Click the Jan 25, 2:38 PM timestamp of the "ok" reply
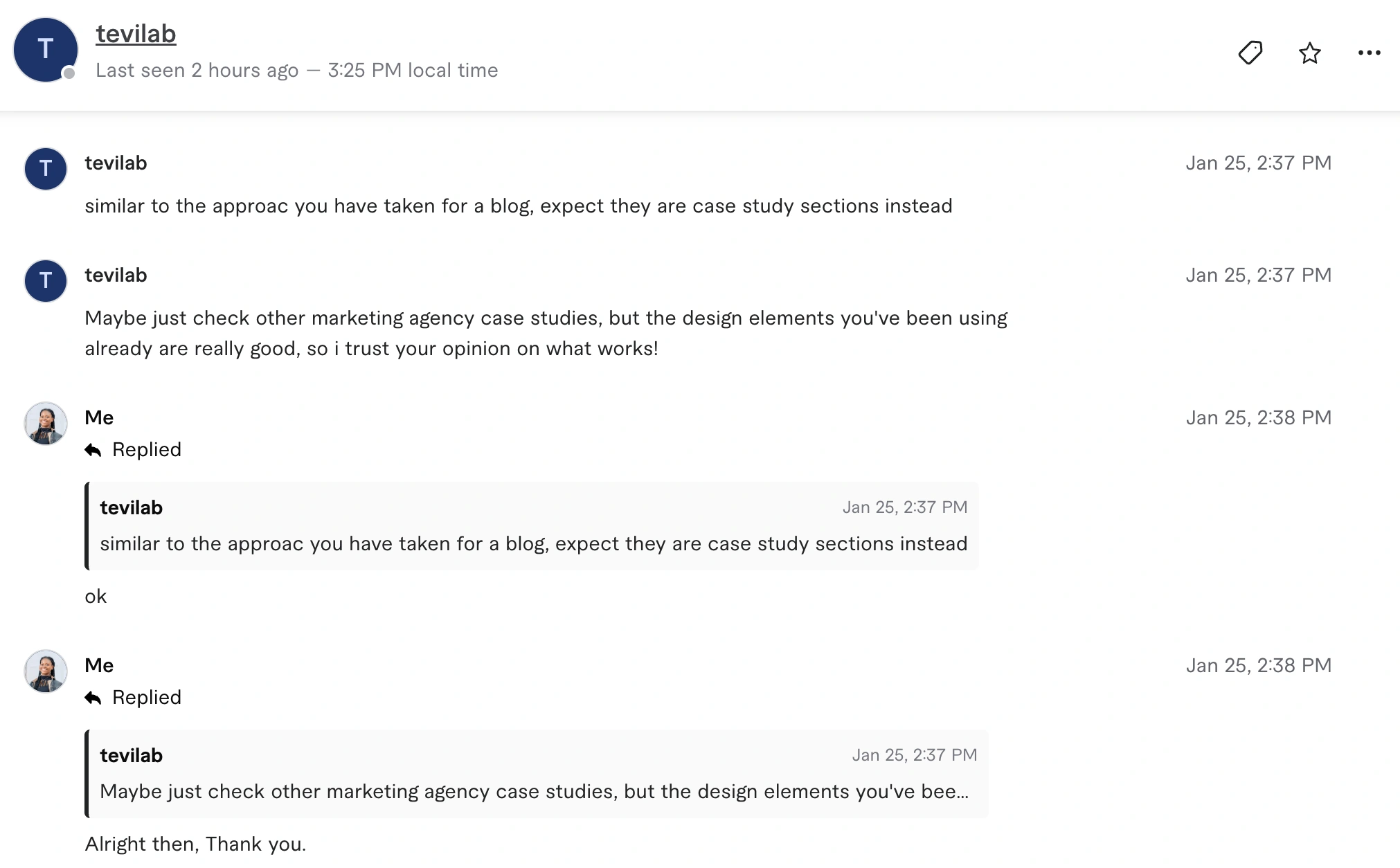 click(x=1258, y=418)
